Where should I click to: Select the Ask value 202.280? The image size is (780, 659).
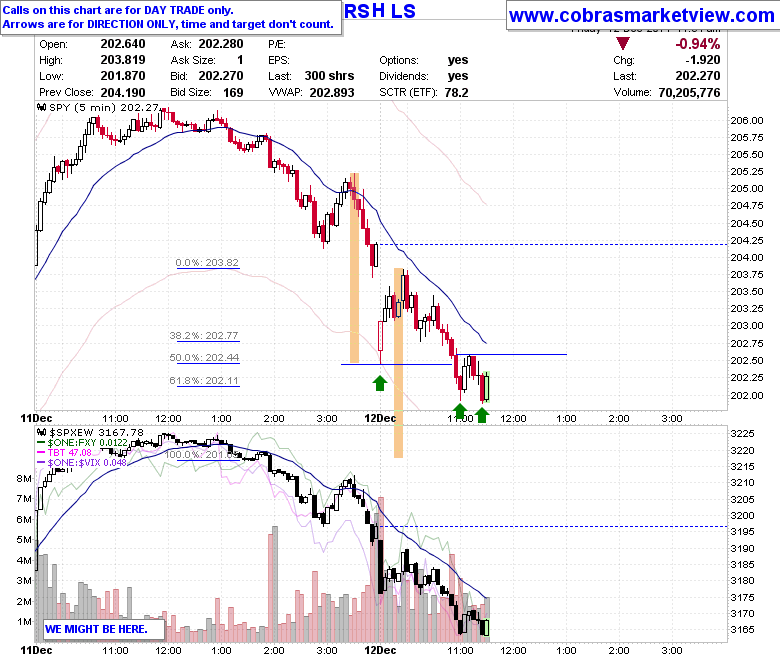point(221,44)
